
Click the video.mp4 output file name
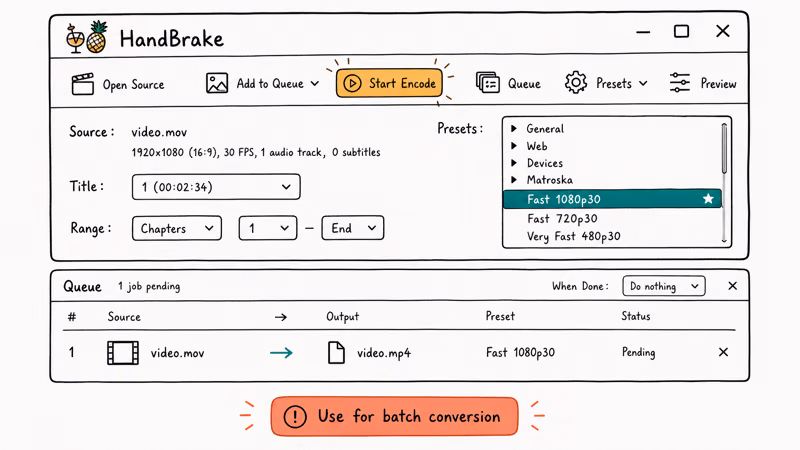click(384, 353)
